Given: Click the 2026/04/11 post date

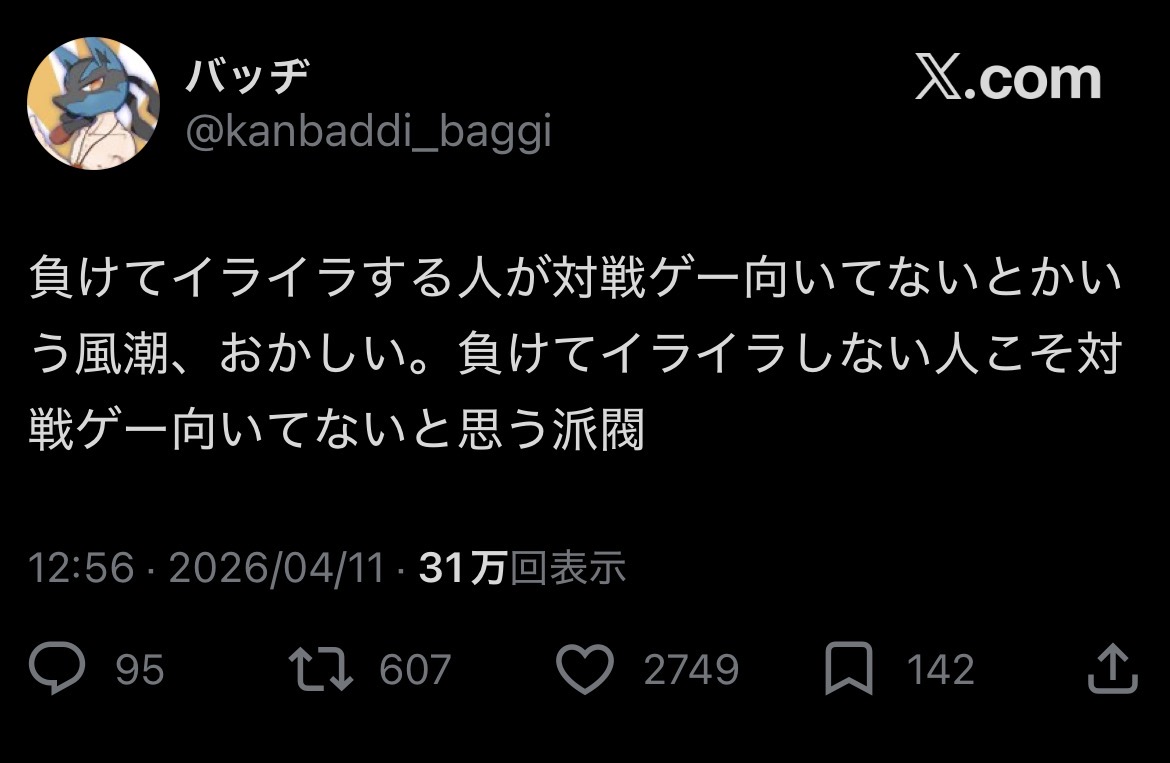Looking at the screenshot, I should 277,568.
